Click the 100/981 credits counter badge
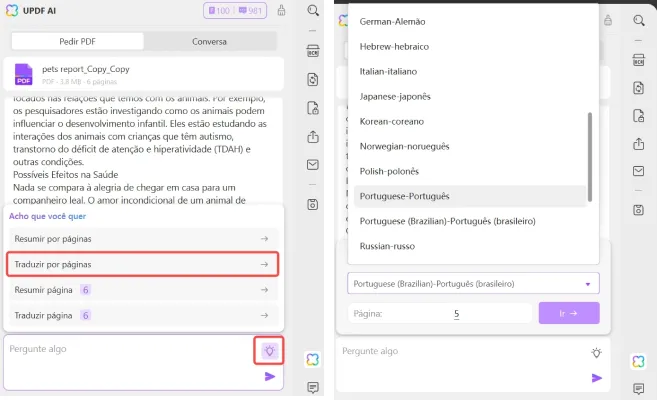Screen dimensions: 657x400 pos(235,10)
